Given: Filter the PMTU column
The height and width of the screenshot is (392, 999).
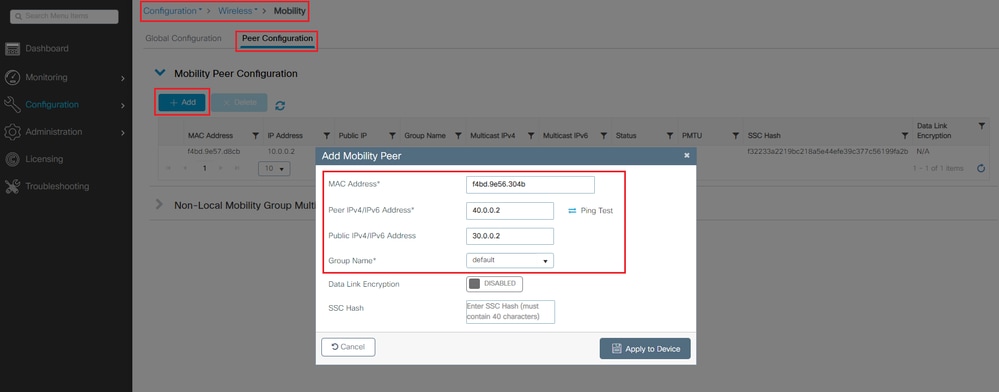Looking at the screenshot, I should click(x=735, y=136).
